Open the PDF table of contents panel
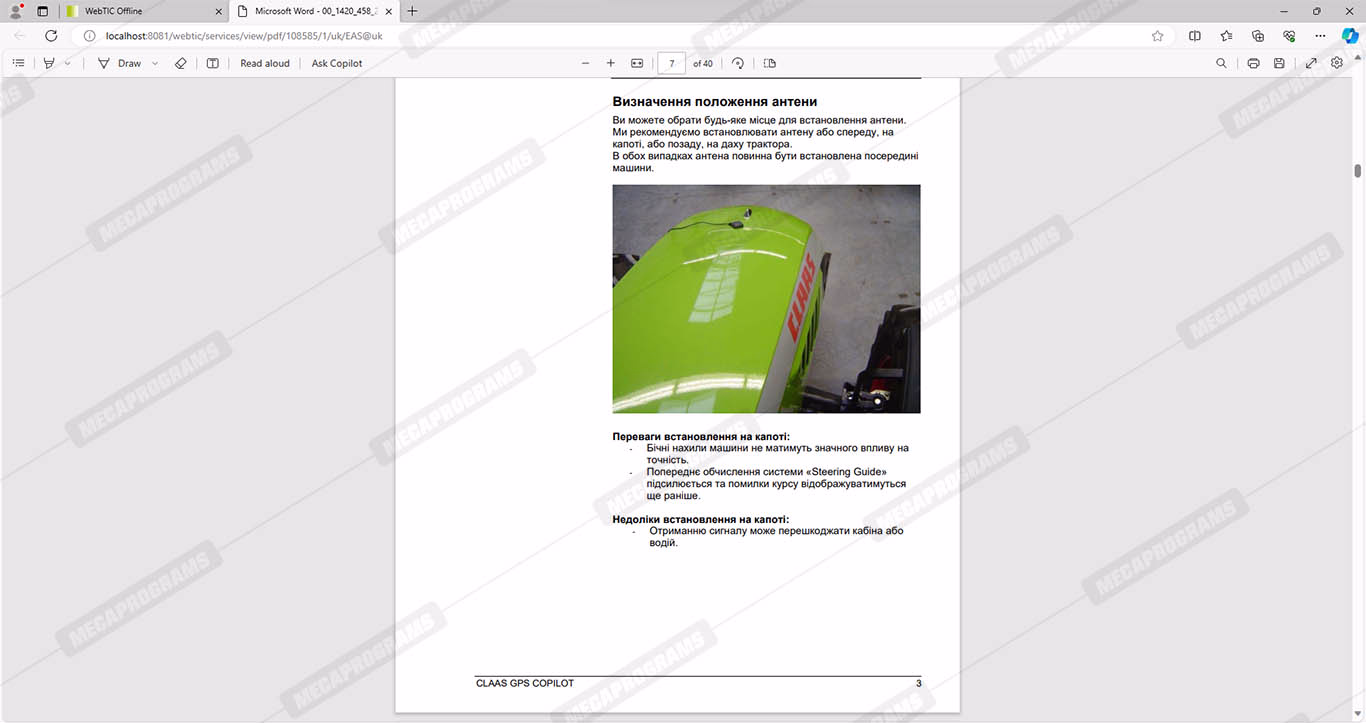1366x723 pixels. pos(18,63)
